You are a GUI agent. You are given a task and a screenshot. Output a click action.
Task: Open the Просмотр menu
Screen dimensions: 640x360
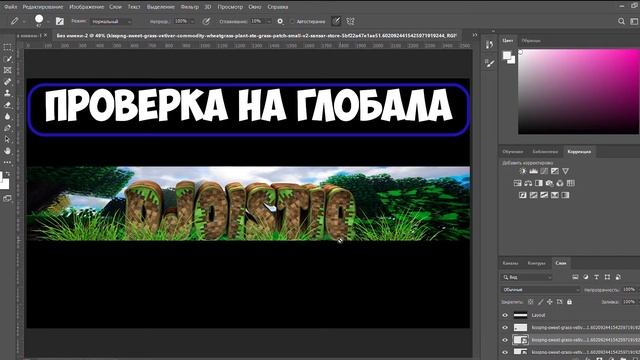pos(230,7)
